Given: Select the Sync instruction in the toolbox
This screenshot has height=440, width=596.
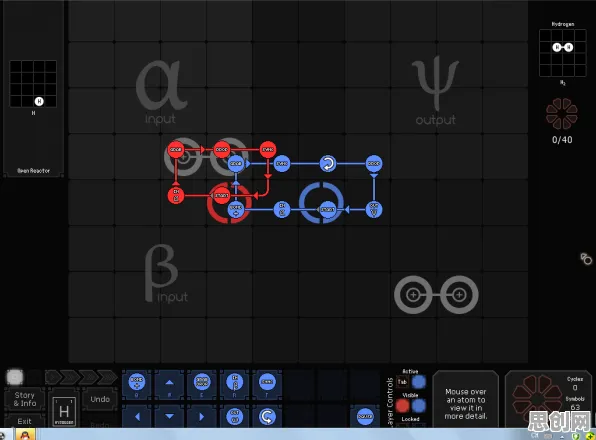Looking at the screenshot, I should 267,382.
